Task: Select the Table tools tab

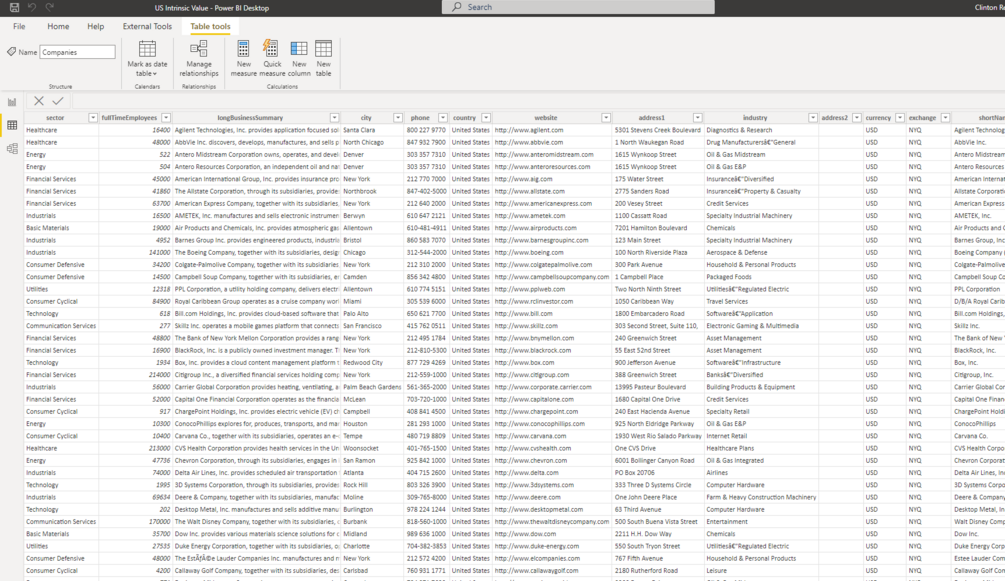Action: [x=210, y=26]
